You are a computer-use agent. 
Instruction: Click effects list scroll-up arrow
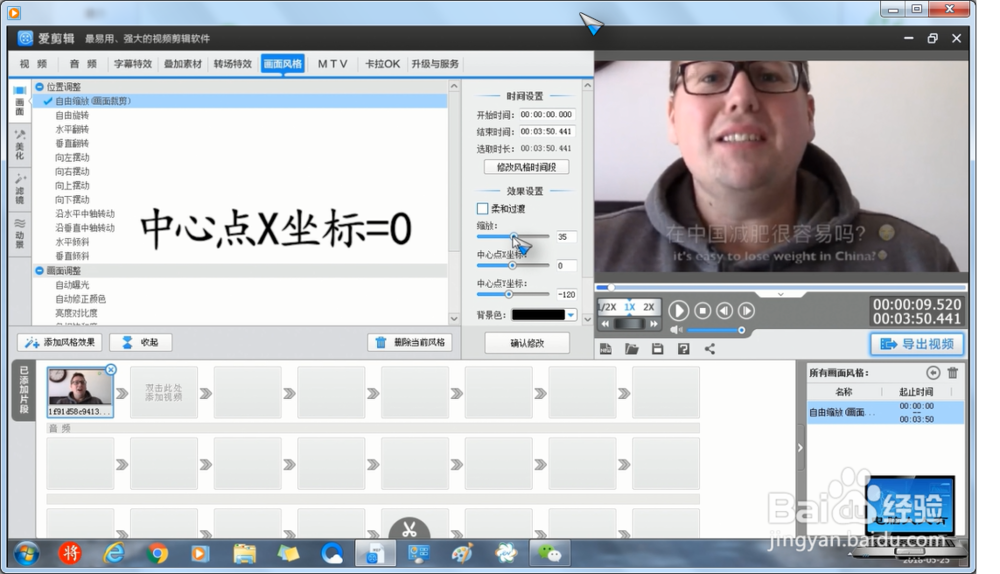pyautogui.click(x=454, y=86)
